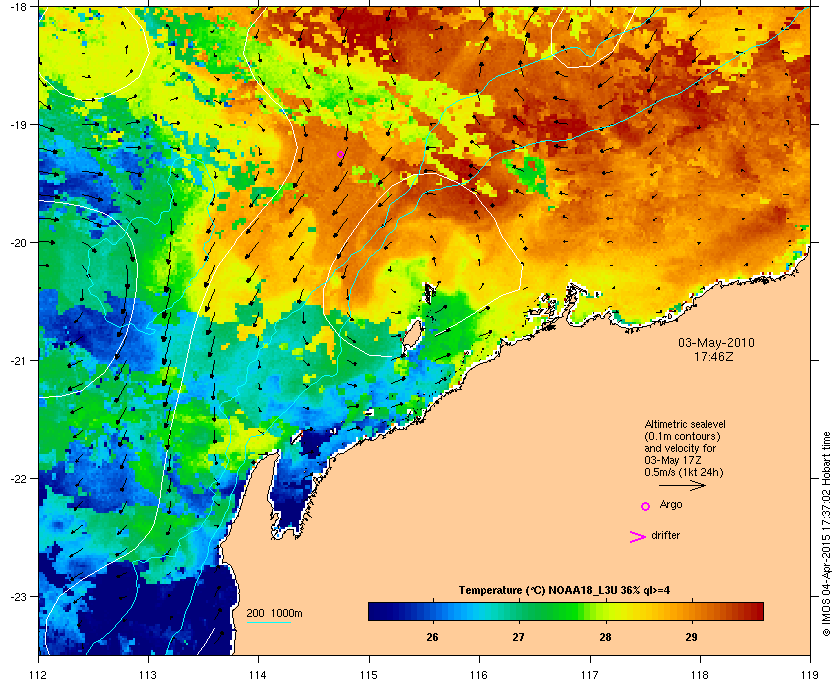Click the 115 longitude axis label

(x=369, y=675)
